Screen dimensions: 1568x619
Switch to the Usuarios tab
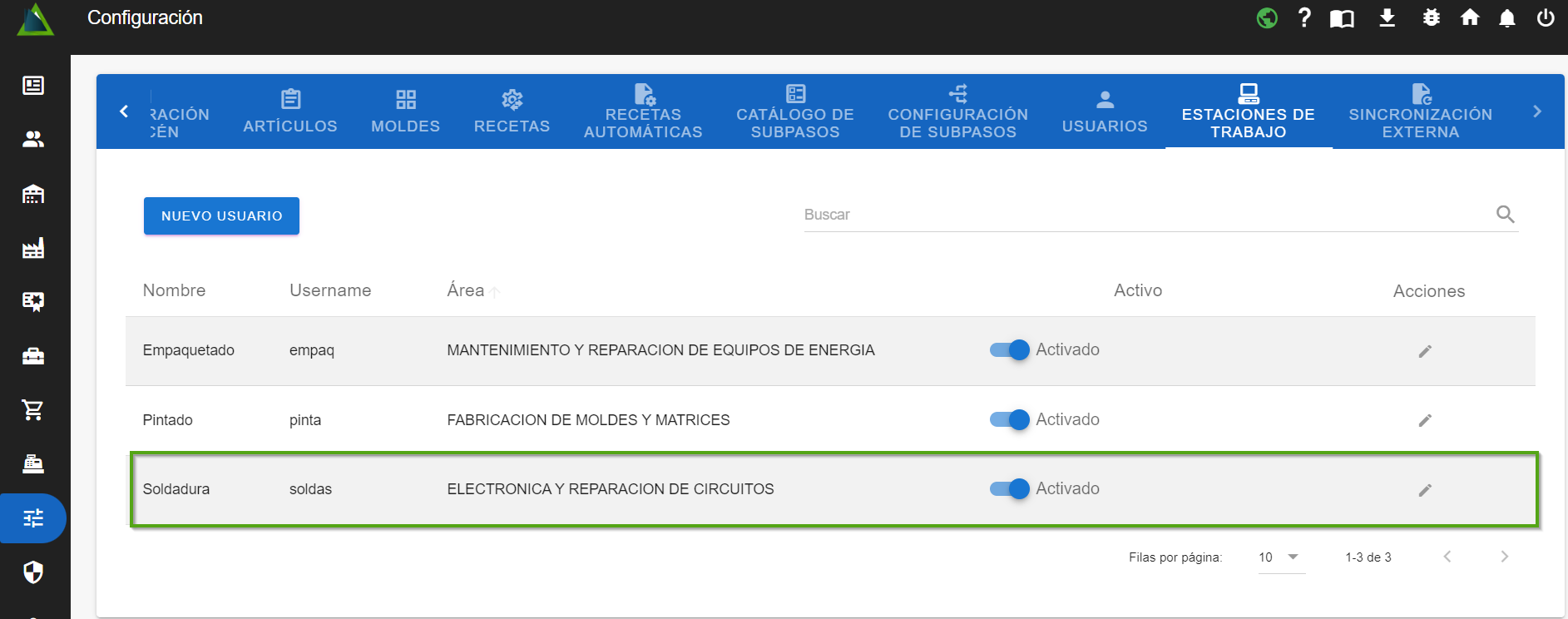pyautogui.click(x=1104, y=112)
